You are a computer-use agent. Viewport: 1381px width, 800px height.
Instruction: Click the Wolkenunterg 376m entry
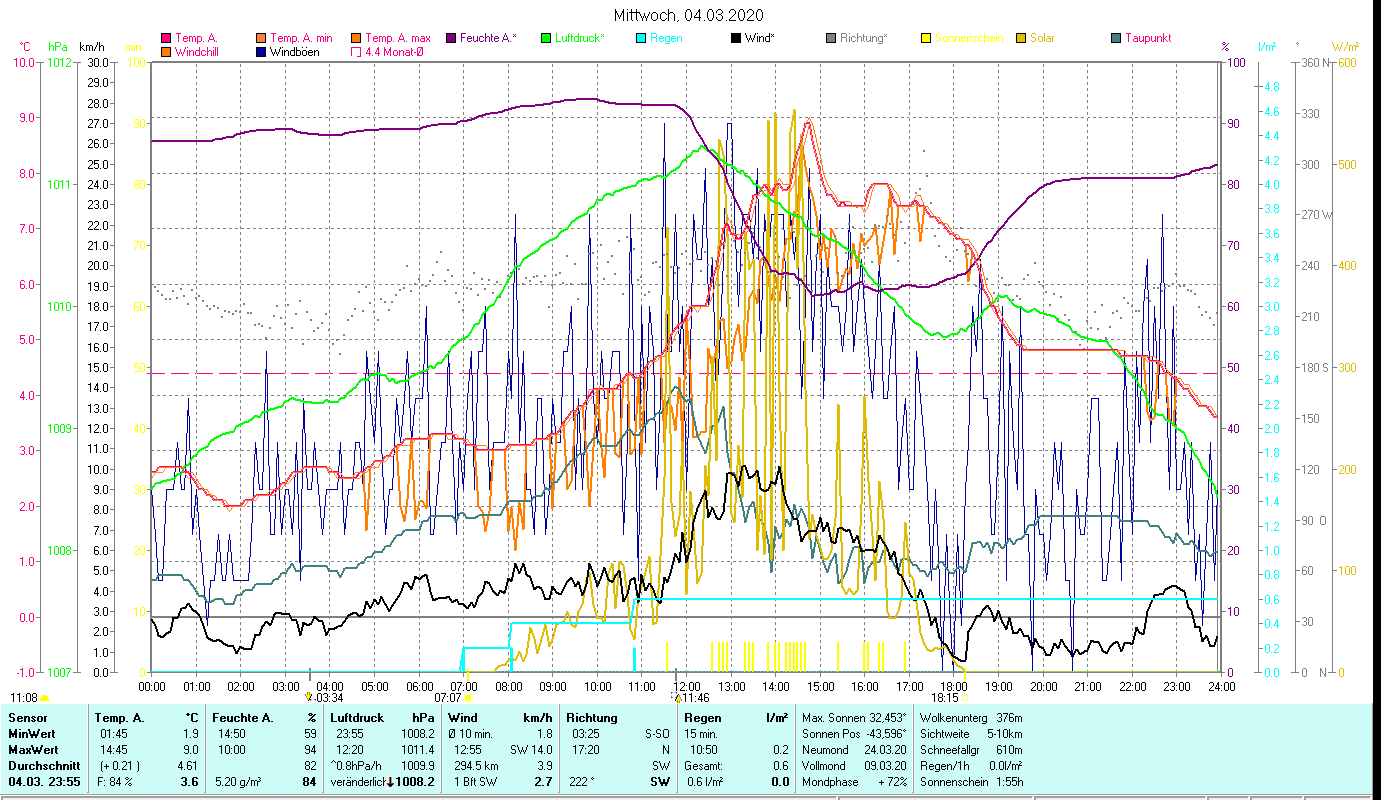point(970,718)
